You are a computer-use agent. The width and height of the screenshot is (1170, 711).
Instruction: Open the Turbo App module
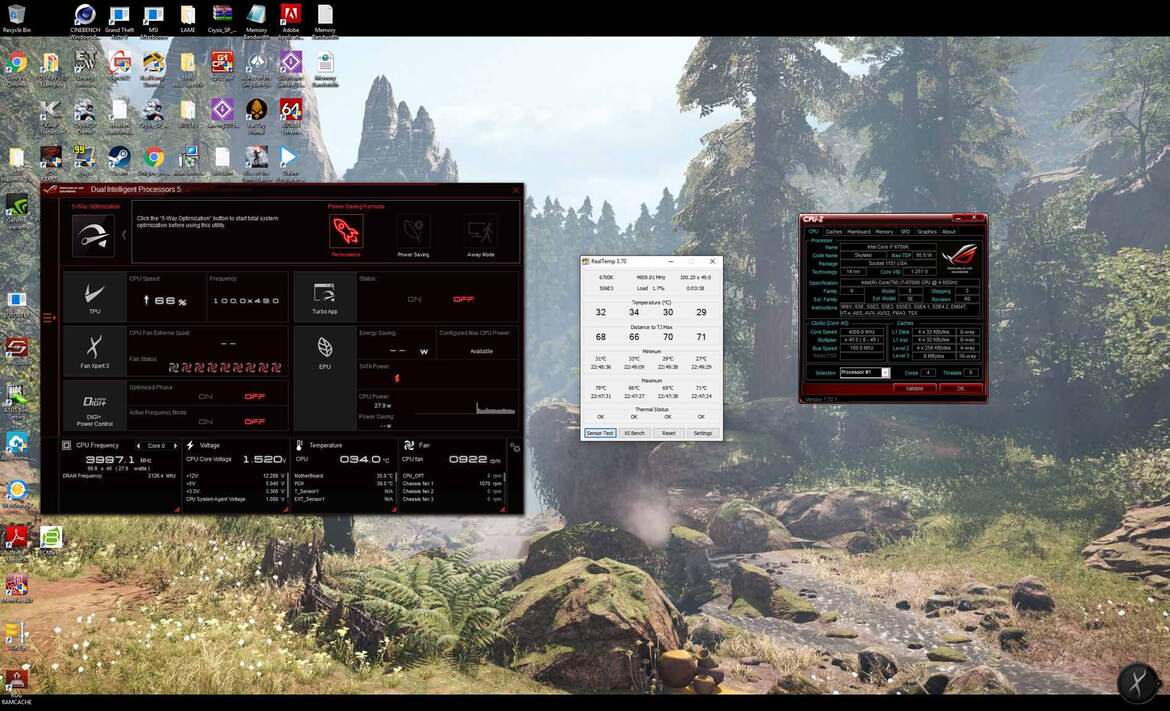325,297
